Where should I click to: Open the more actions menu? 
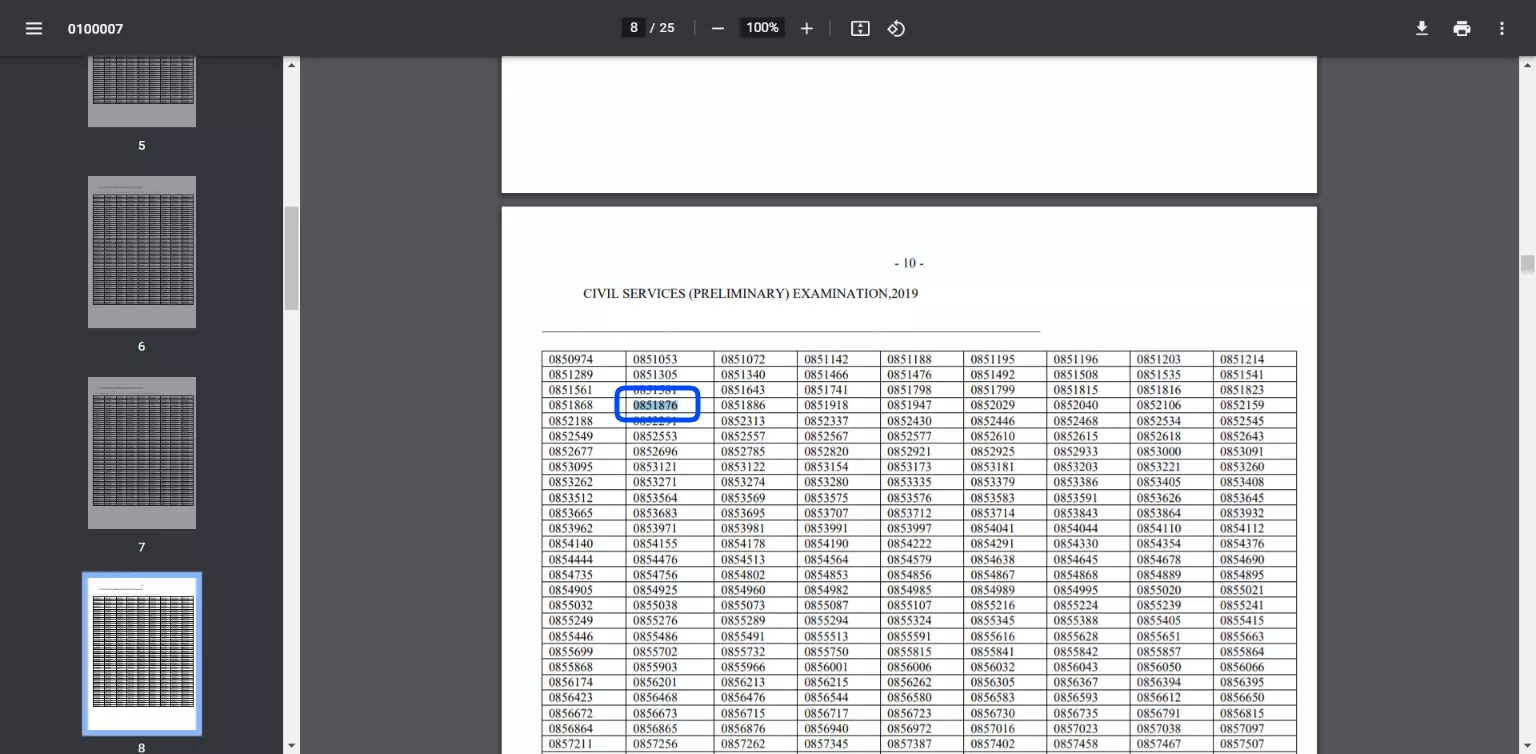tap(1501, 28)
